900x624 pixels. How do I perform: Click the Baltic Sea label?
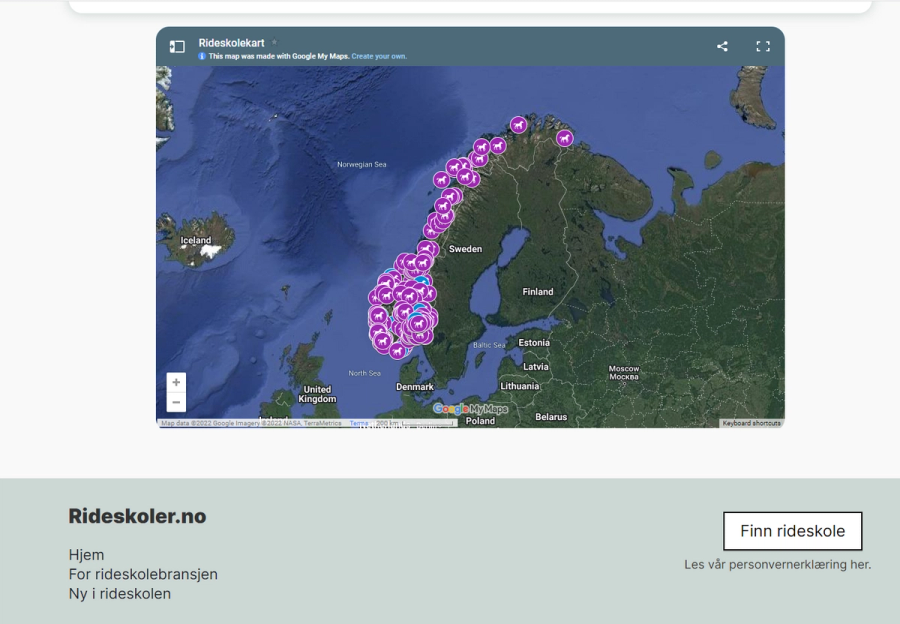[x=489, y=345]
